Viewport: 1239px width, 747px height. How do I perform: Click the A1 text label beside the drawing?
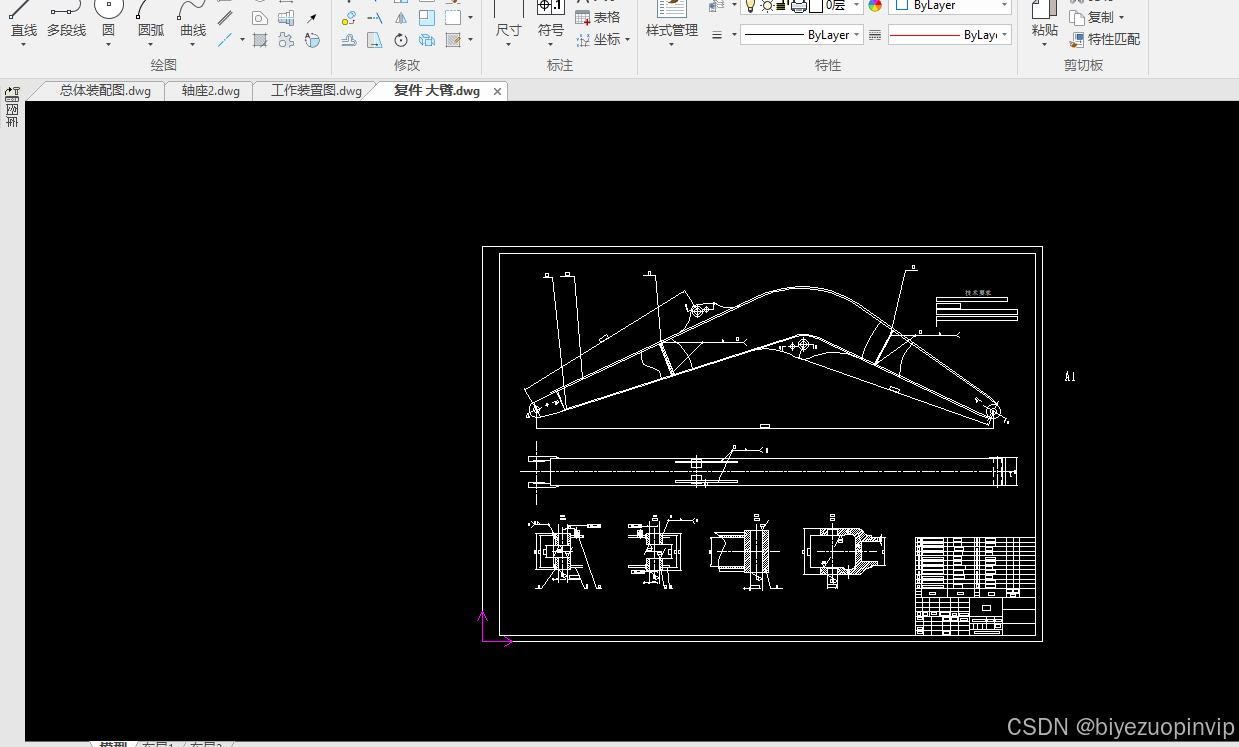coord(1070,377)
